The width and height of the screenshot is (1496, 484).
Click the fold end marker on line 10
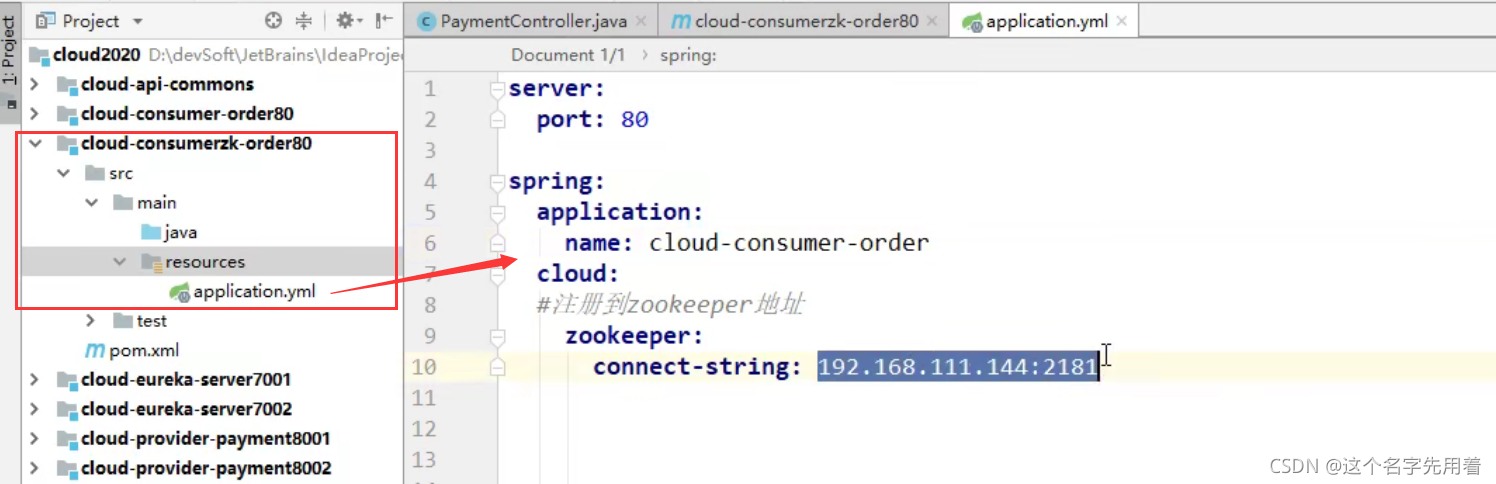[497, 367]
